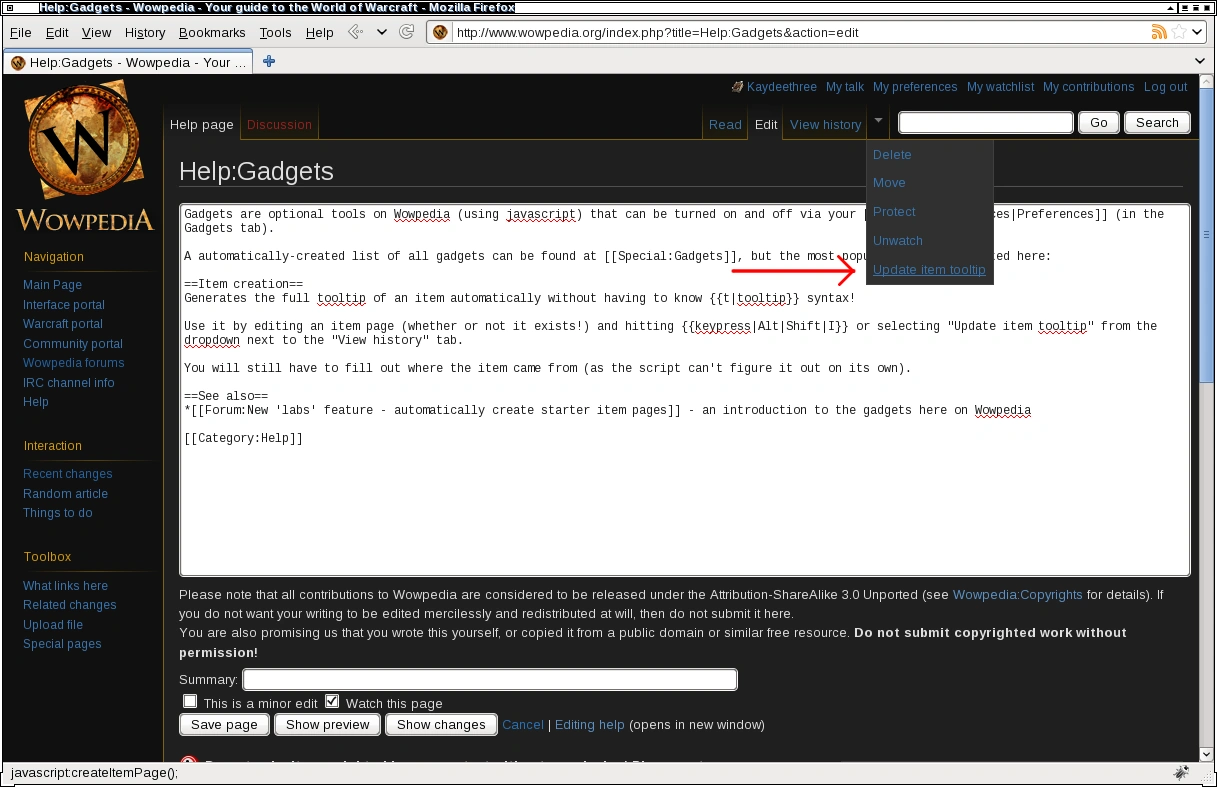The image size is (1217, 787).
Task: Bookmark page with star icon
Action: coord(1179,32)
